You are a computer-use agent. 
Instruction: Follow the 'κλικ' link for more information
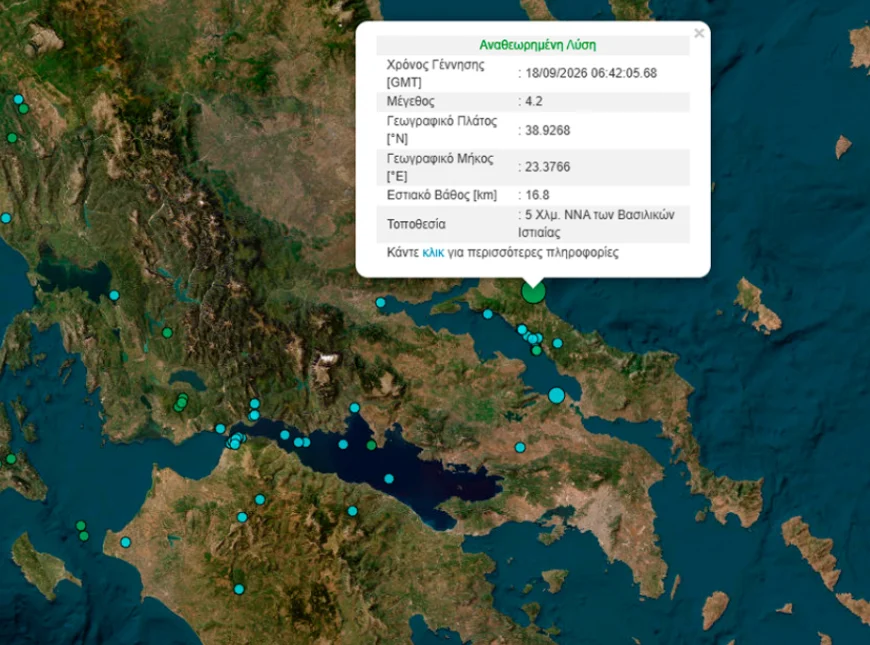click(433, 253)
